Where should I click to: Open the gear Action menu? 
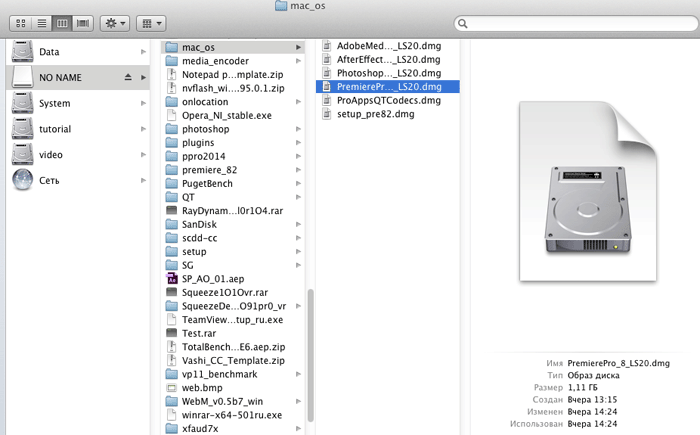(x=115, y=23)
